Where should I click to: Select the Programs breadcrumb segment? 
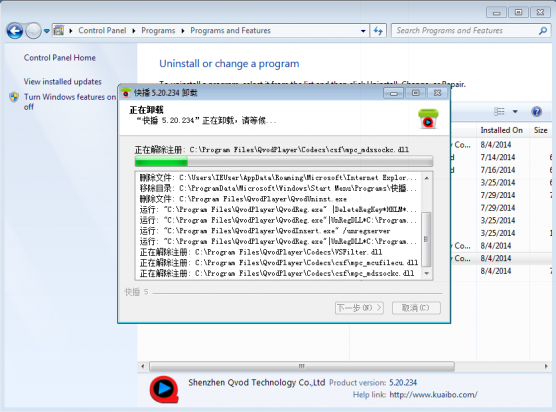[x=158, y=30]
